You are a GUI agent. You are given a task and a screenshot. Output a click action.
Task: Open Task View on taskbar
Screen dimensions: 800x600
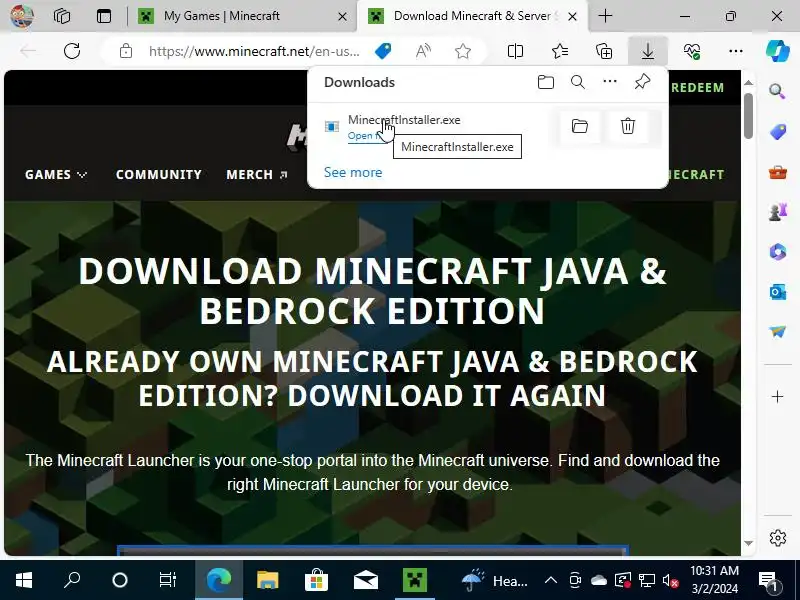pos(167,580)
